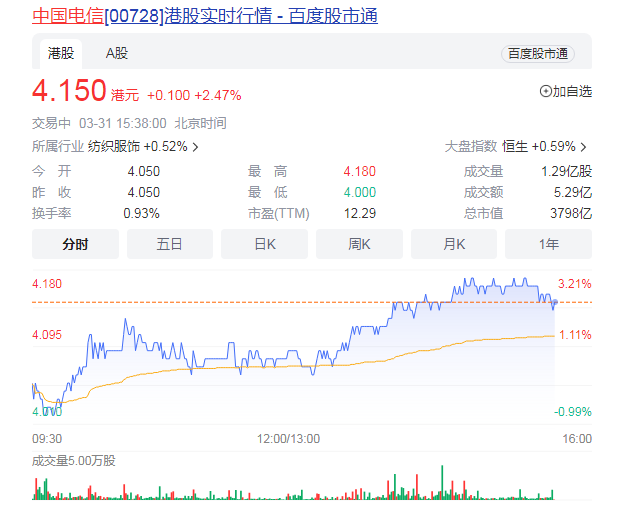Switch chart to 五日 view
621x511 pixels.
169,244
